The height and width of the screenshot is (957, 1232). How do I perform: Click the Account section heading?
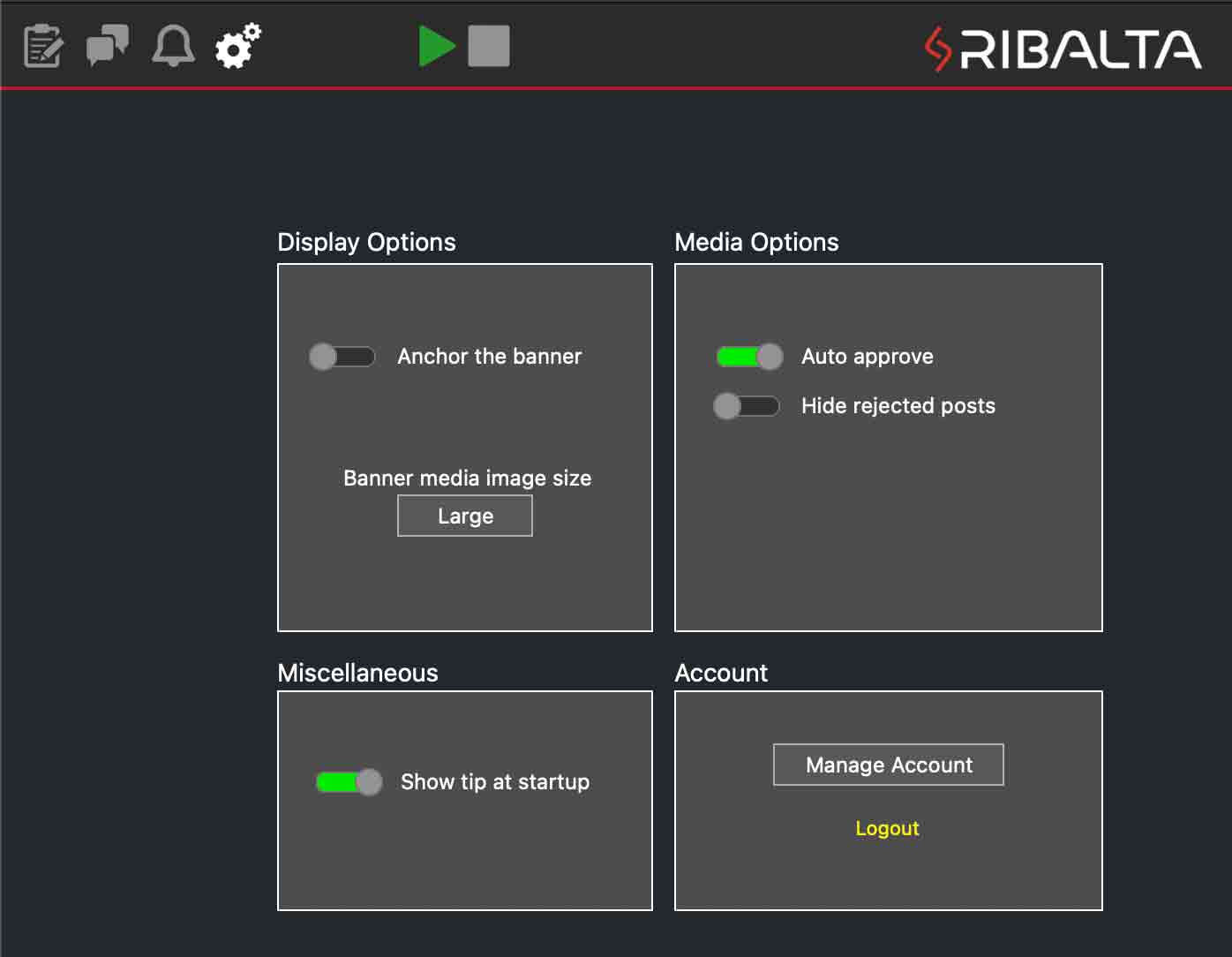click(x=721, y=673)
